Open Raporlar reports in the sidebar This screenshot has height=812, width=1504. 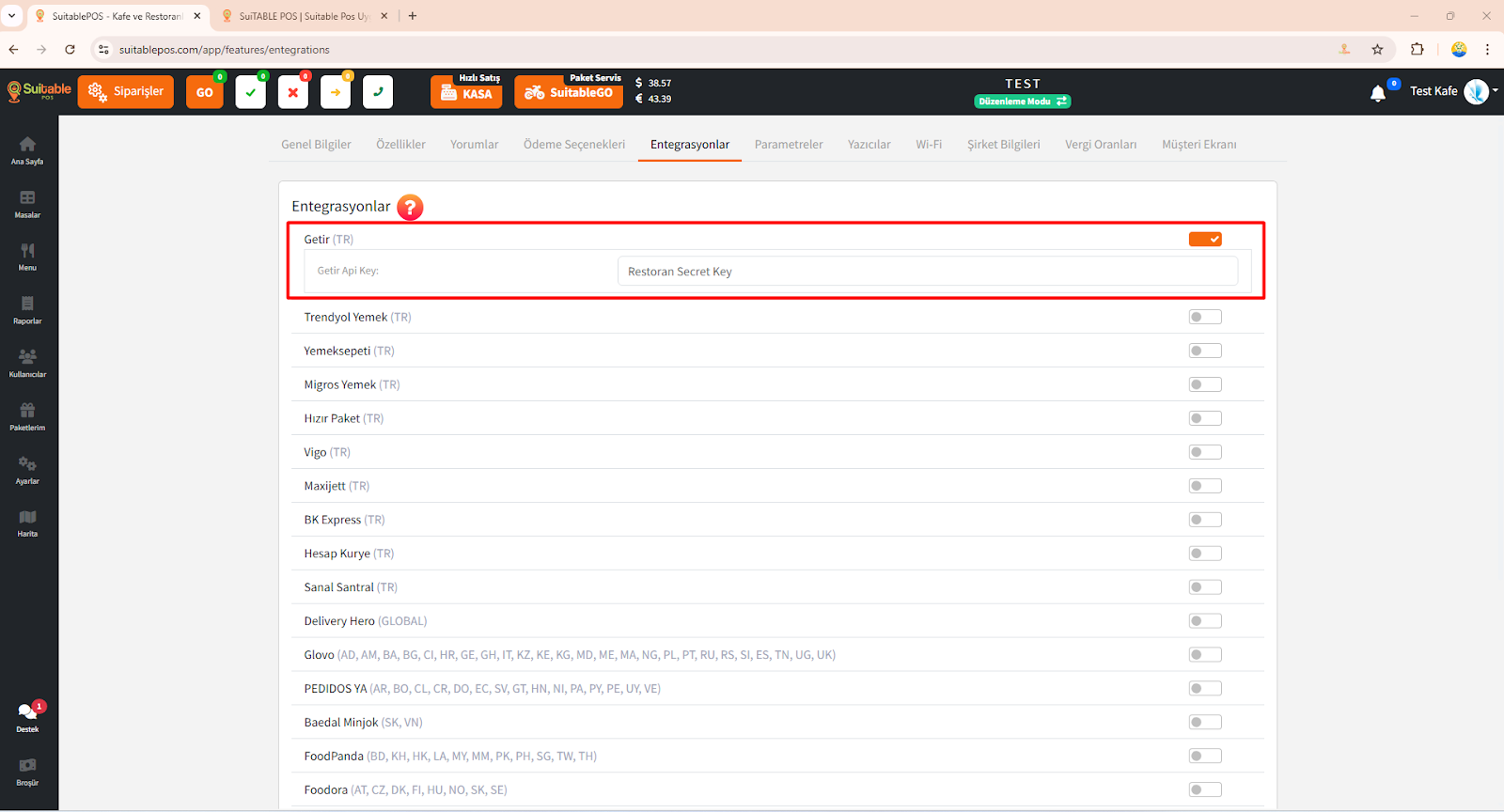pos(27,310)
